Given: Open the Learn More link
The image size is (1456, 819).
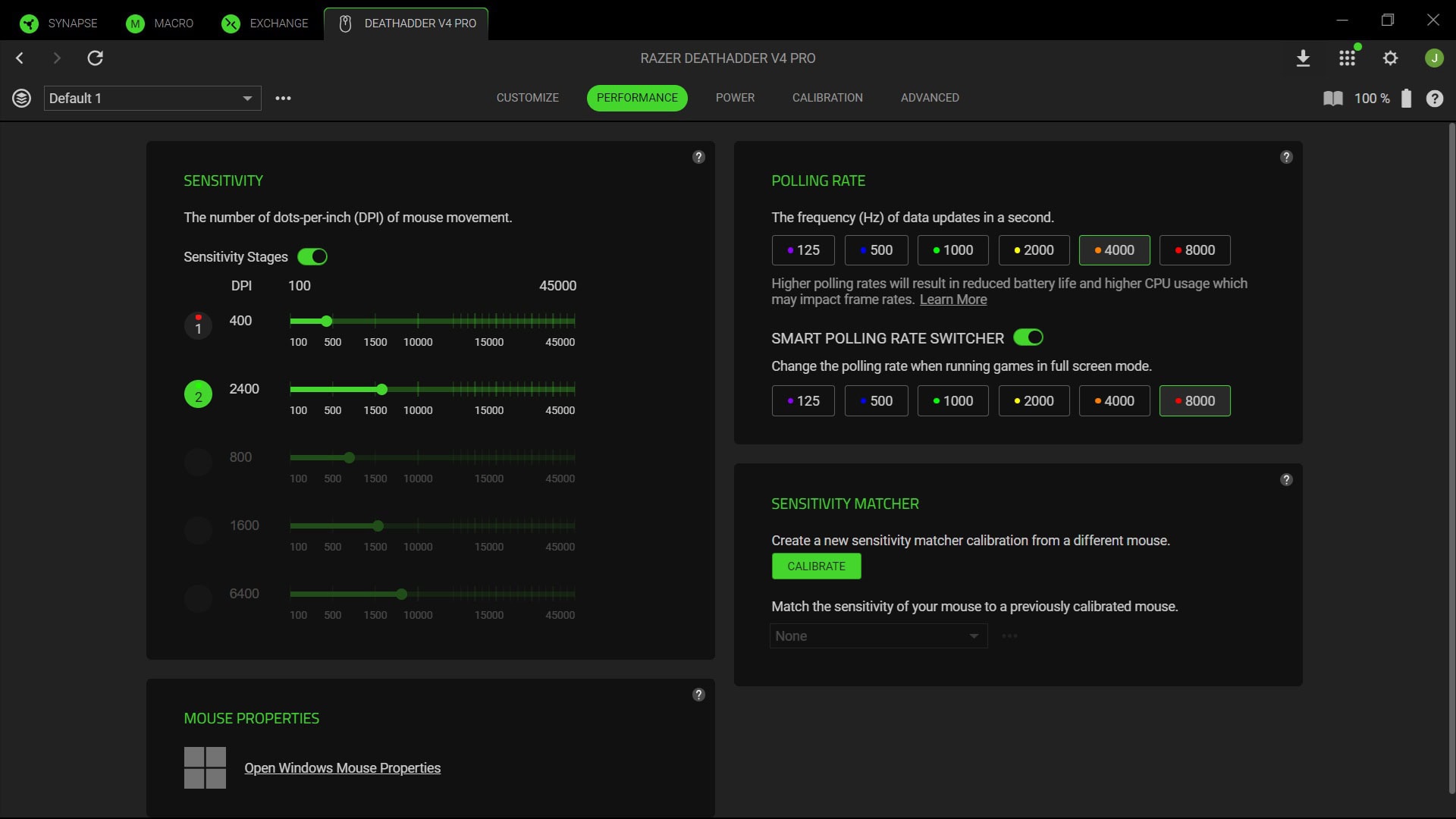Looking at the screenshot, I should (953, 300).
